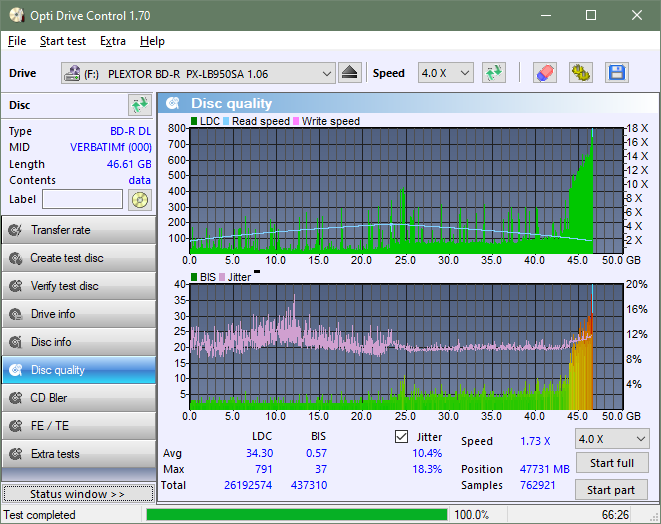Click the Position value 47731 MB
Image resolution: width=661 pixels, height=524 pixels.
[545, 469]
